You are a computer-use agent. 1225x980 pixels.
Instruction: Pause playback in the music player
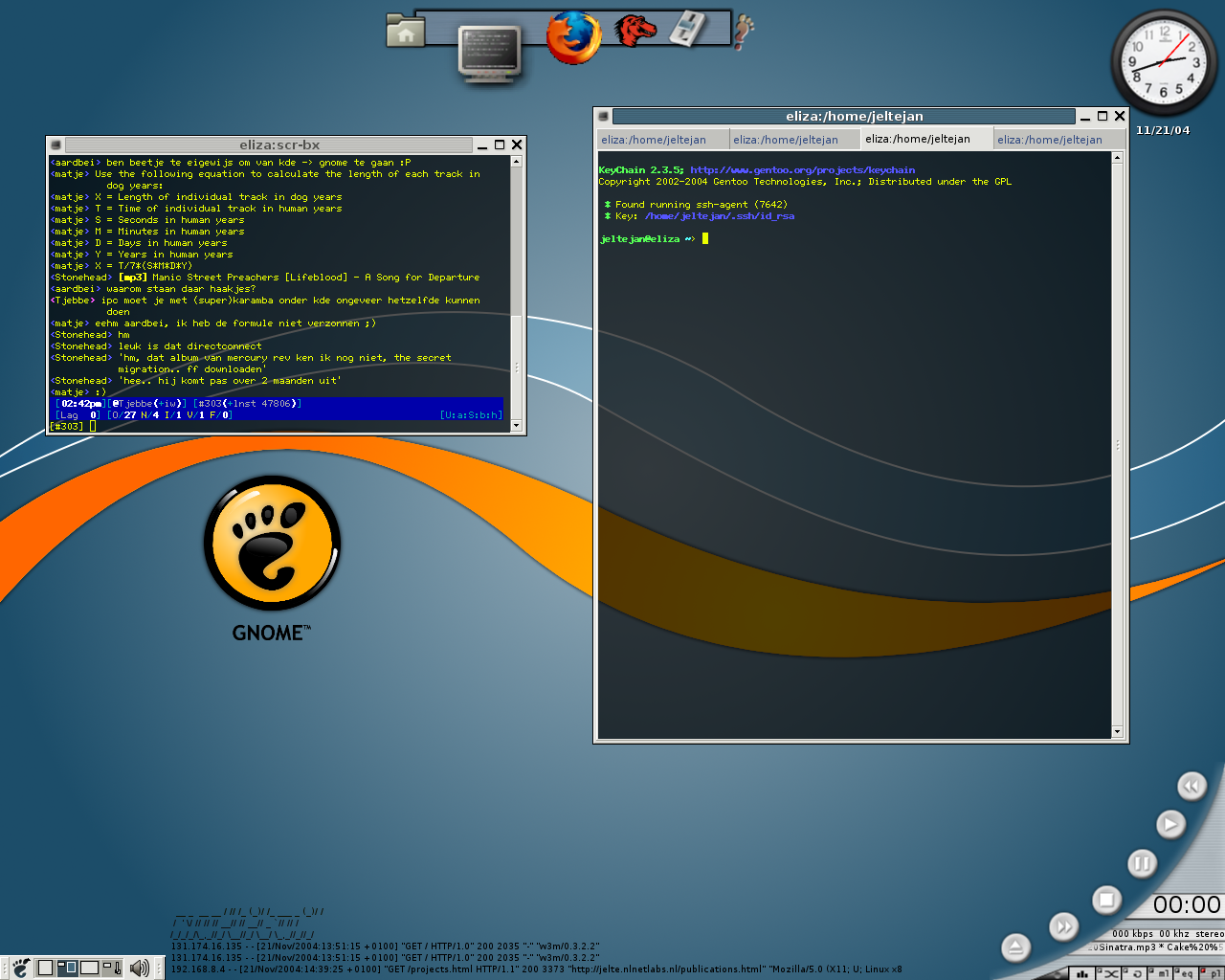pos(1142,864)
